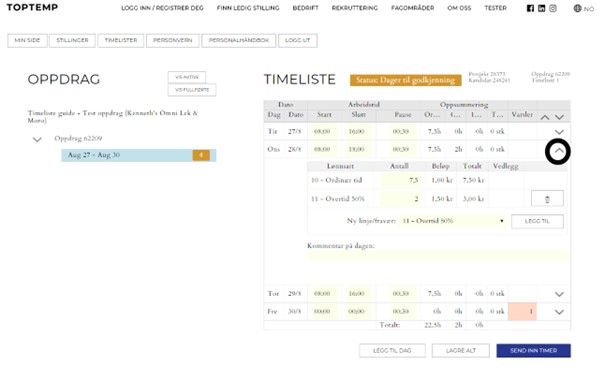Expand the Tir 27/8 row

559,132
